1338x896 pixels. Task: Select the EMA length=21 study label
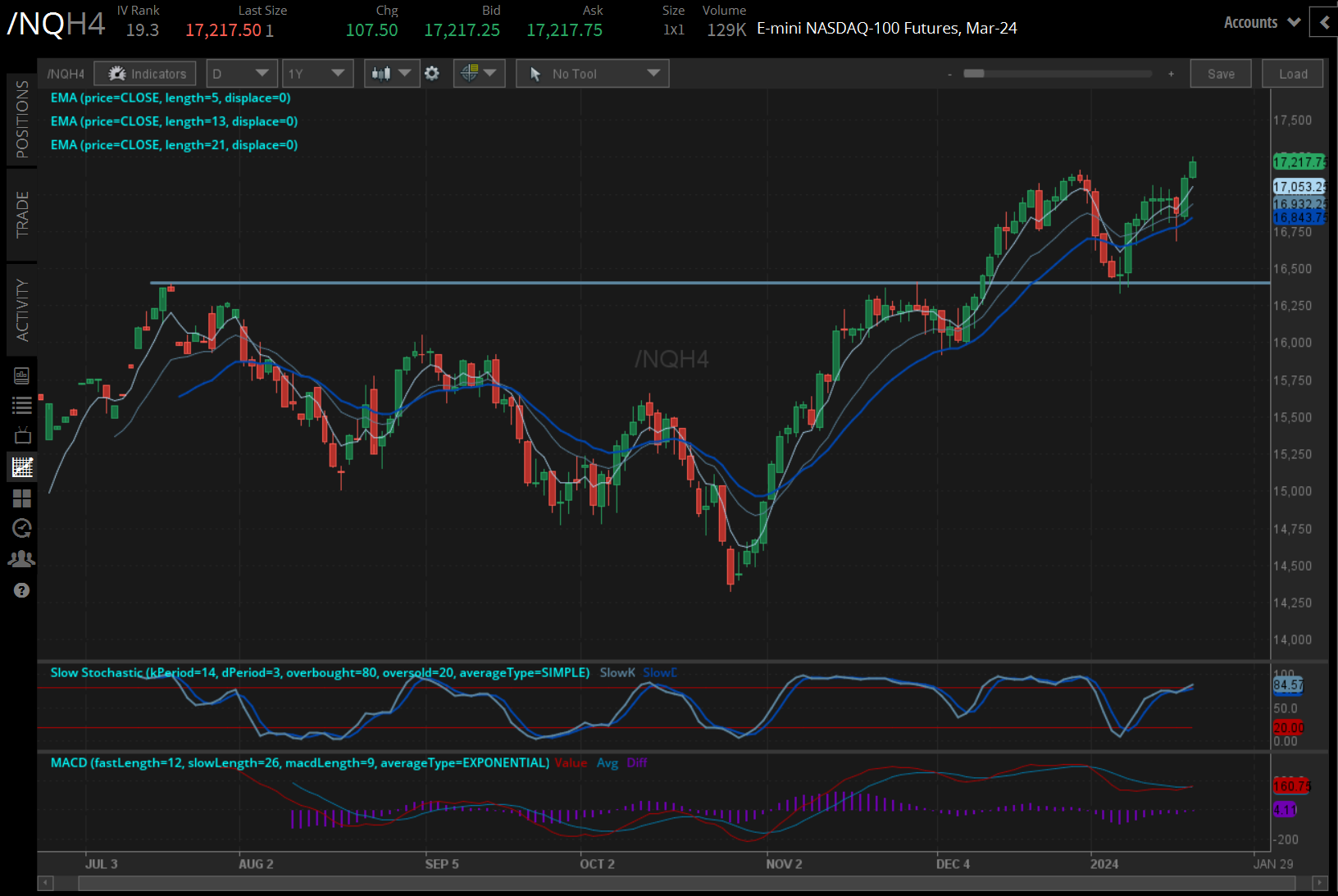[174, 145]
